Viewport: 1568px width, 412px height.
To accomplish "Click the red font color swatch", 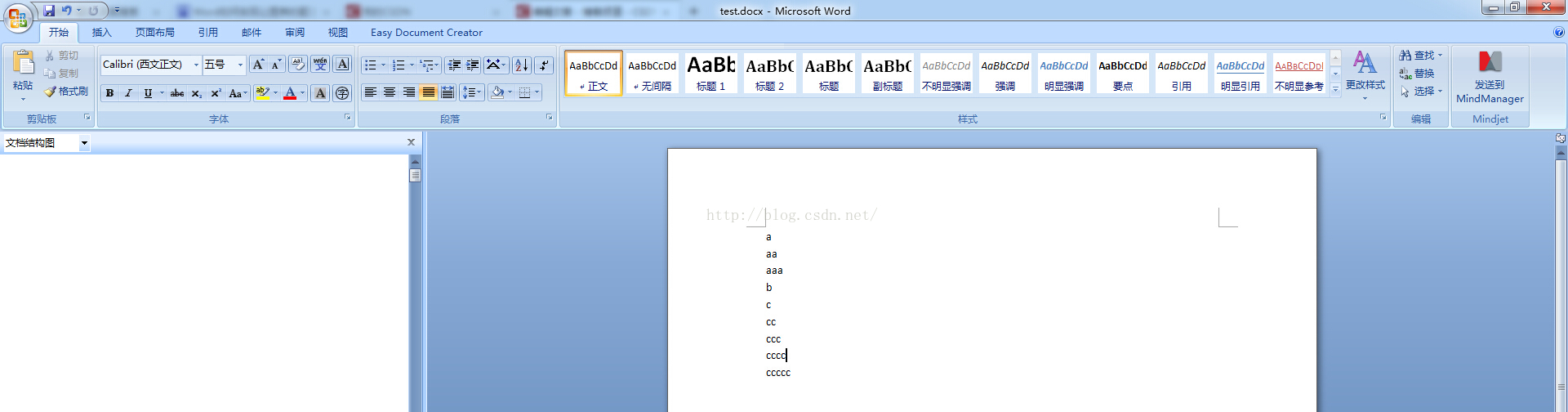I will click(289, 93).
